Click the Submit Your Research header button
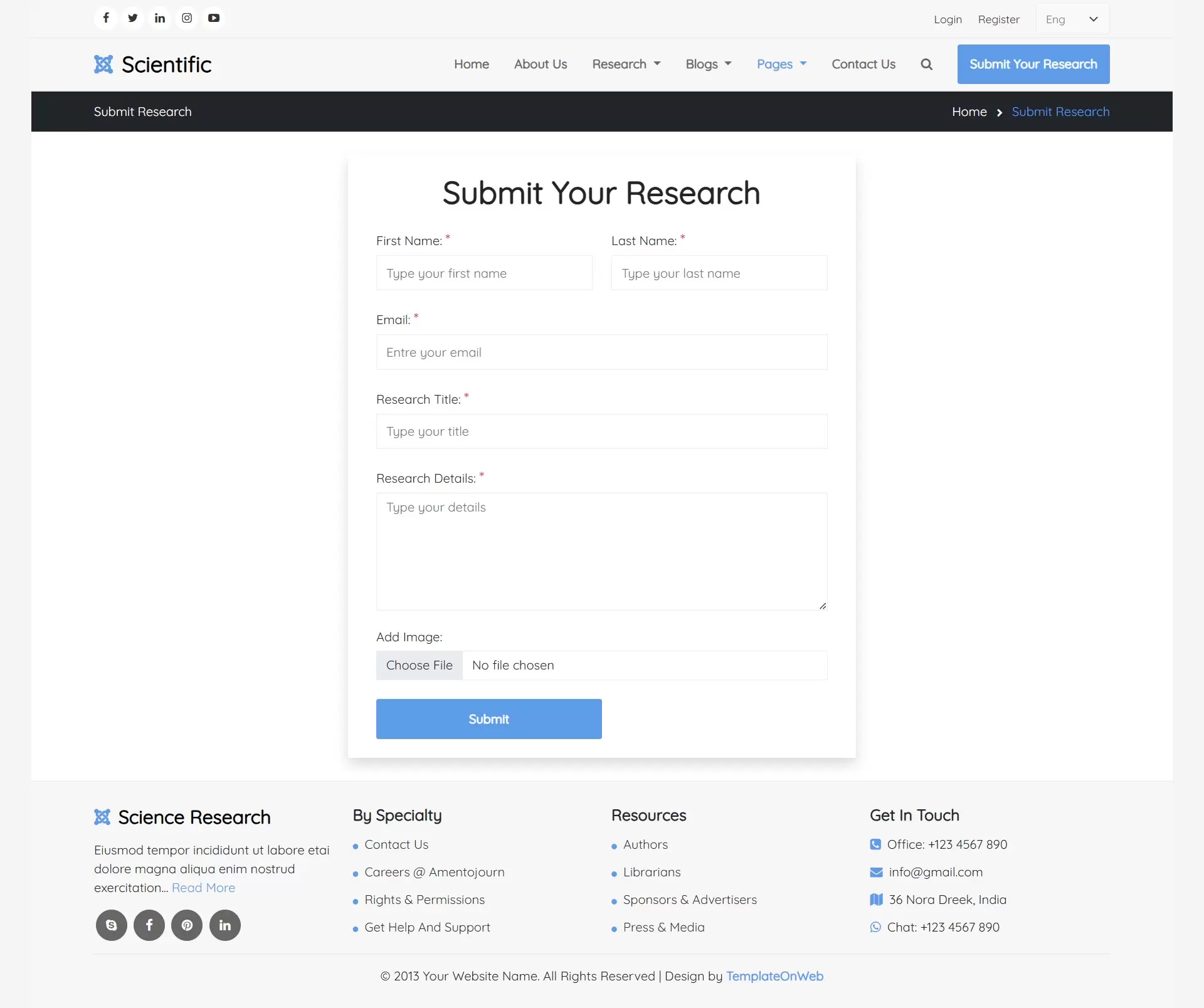This screenshot has width=1204, height=1008. tap(1033, 64)
